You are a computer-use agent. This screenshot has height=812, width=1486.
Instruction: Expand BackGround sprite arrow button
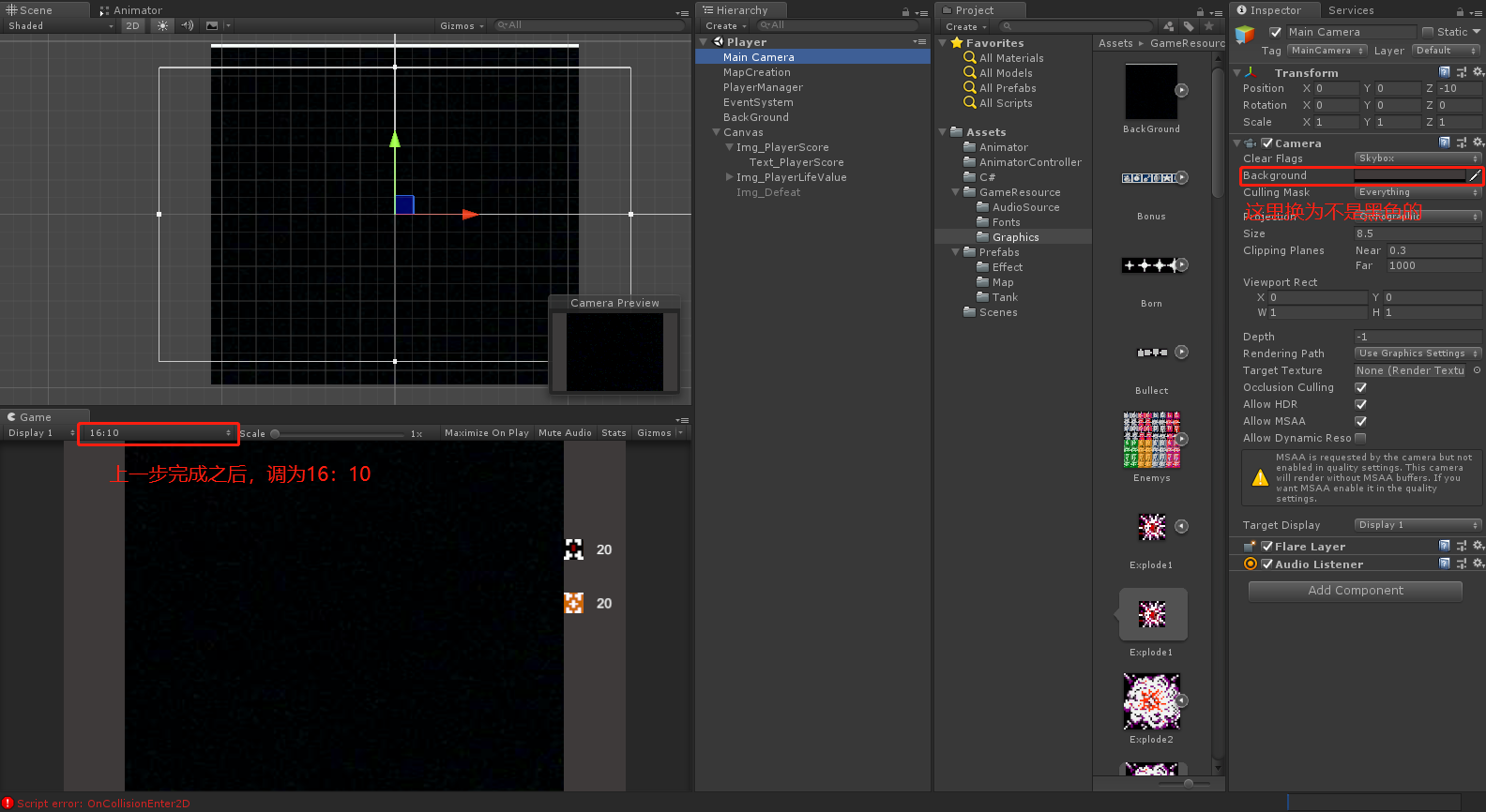coord(1182,90)
